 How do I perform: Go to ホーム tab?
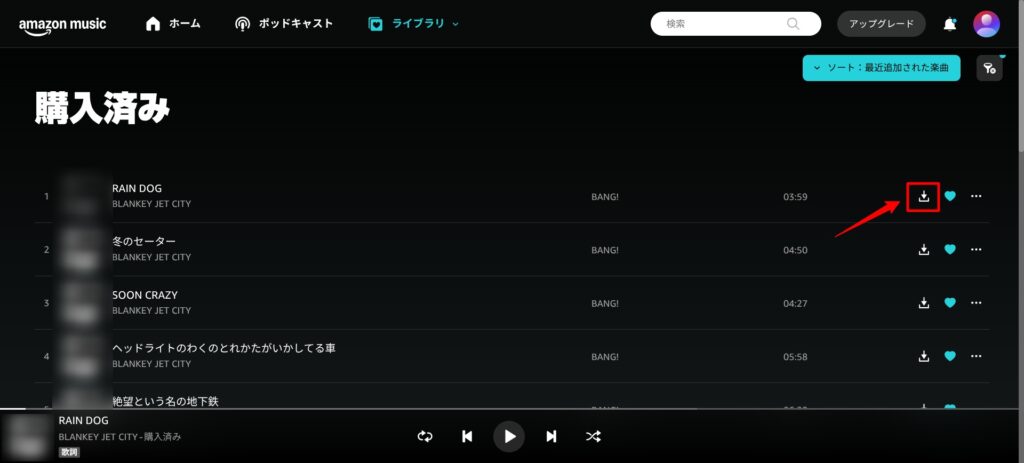(x=173, y=23)
